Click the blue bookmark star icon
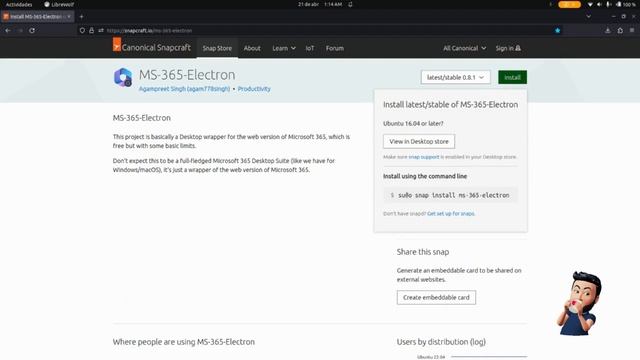 [x=558, y=31]
